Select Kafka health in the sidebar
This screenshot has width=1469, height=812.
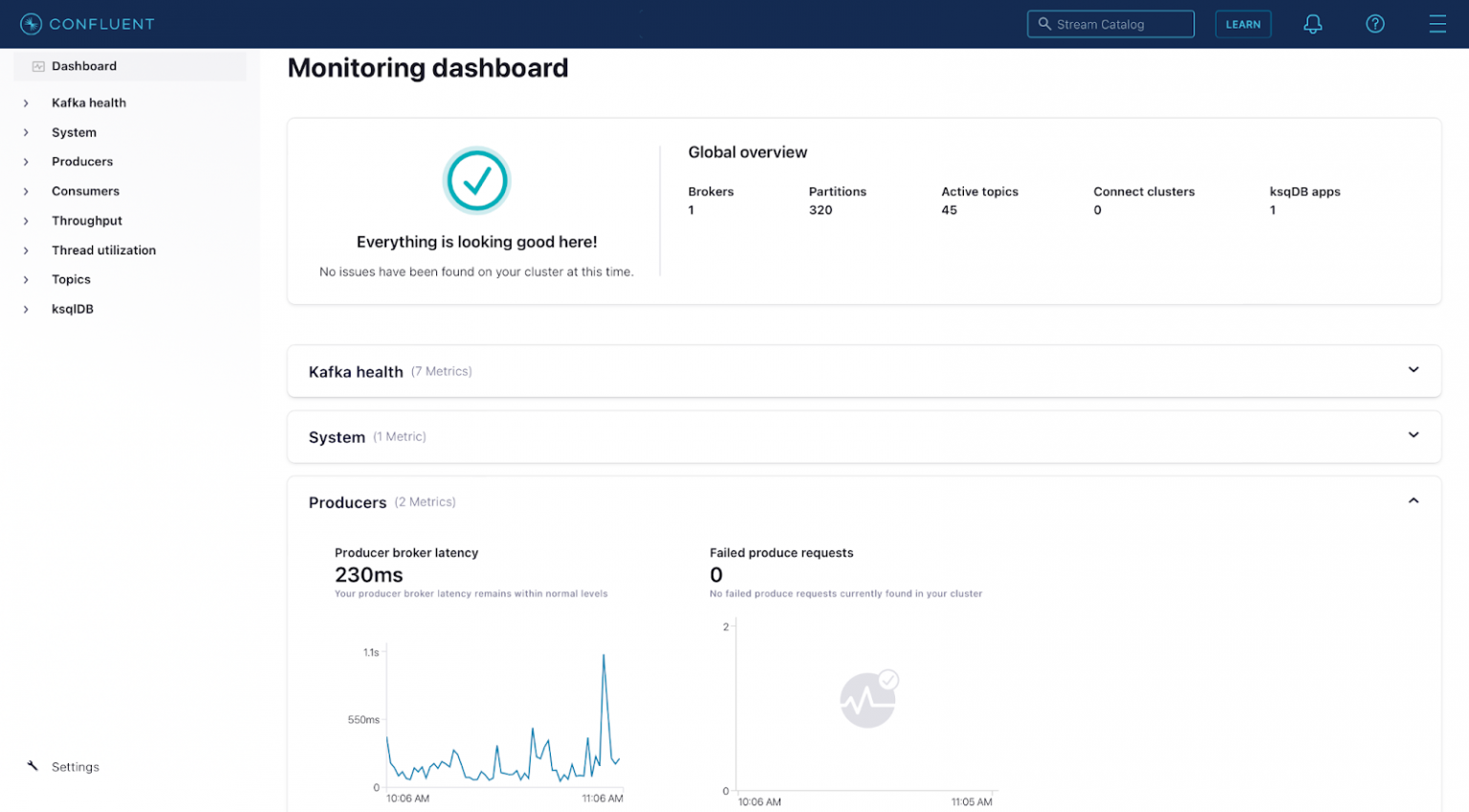coord(89,102)
